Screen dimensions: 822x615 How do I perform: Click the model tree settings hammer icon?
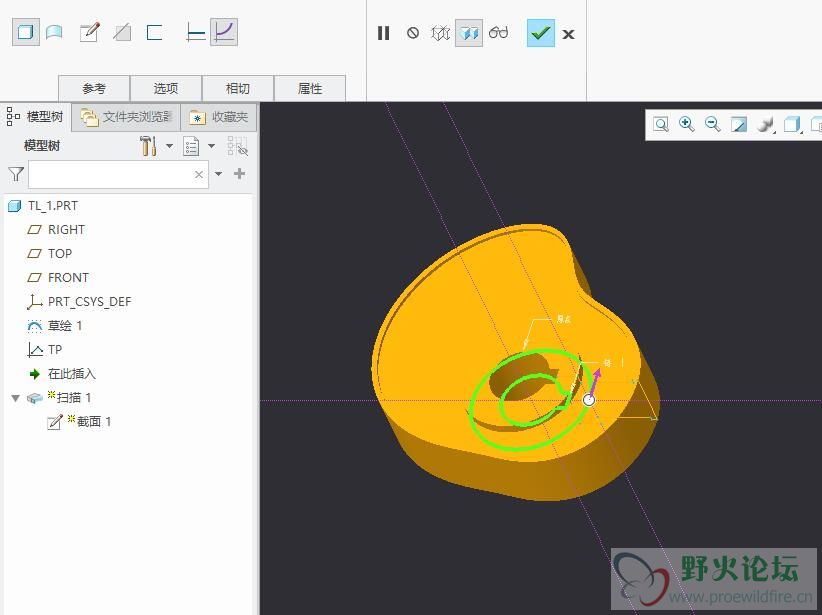click(x=148, y=146)
